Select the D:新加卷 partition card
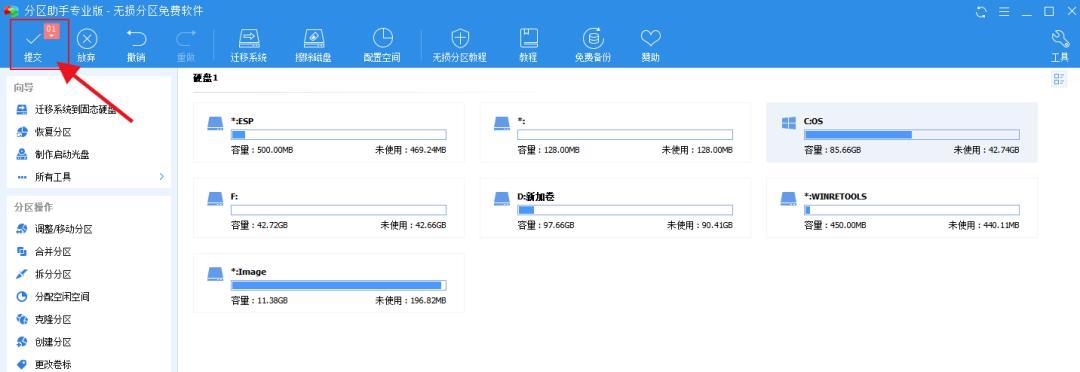The image size is (1080, 372). 615,208
